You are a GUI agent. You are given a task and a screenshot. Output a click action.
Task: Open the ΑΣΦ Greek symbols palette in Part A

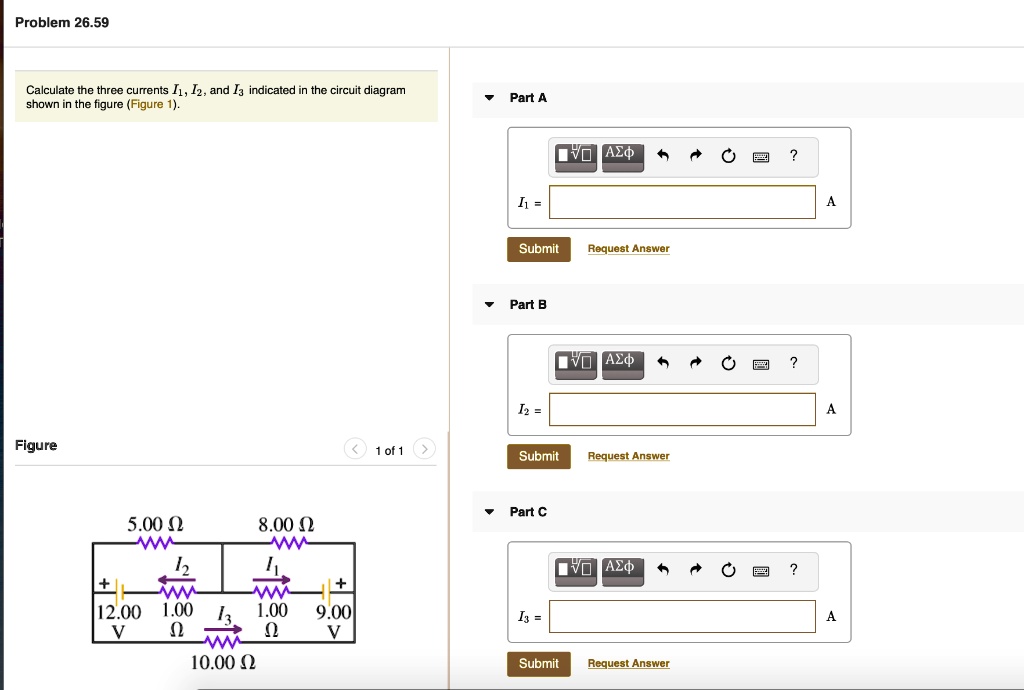click(x=622, y=155)
